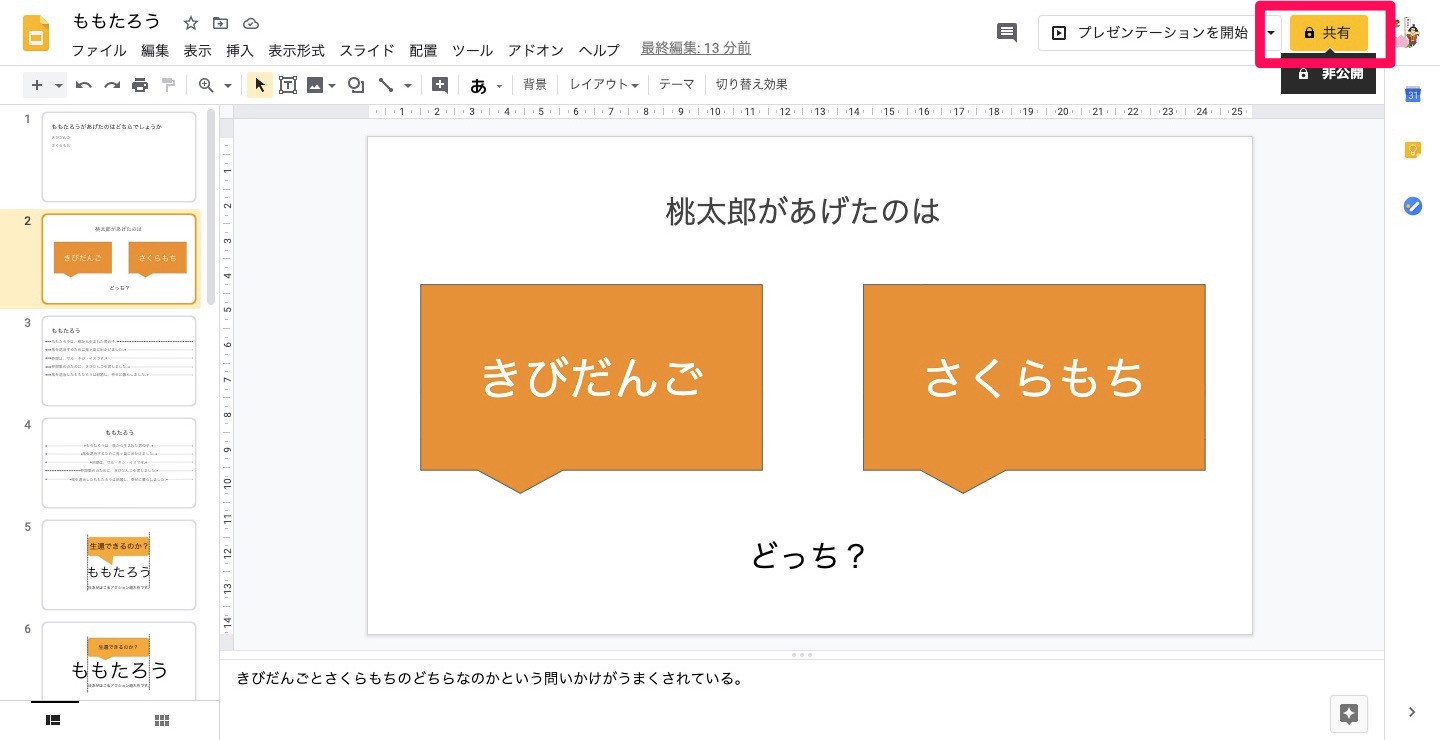Hide the side panel chevron
The width and height of the screenshot is (1440, 740).
[1412, 712]
